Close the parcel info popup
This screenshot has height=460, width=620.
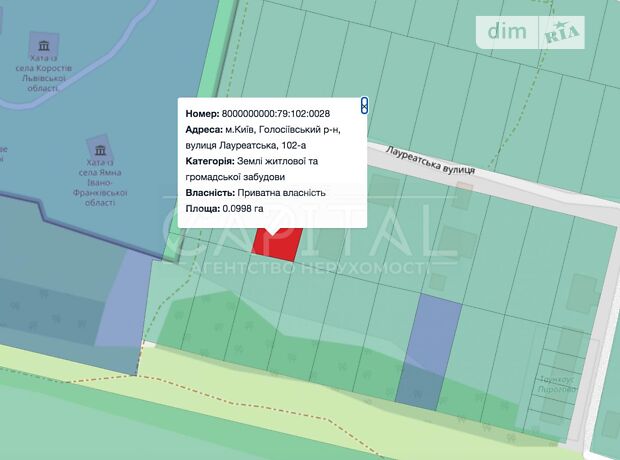[x=365, y=105]
